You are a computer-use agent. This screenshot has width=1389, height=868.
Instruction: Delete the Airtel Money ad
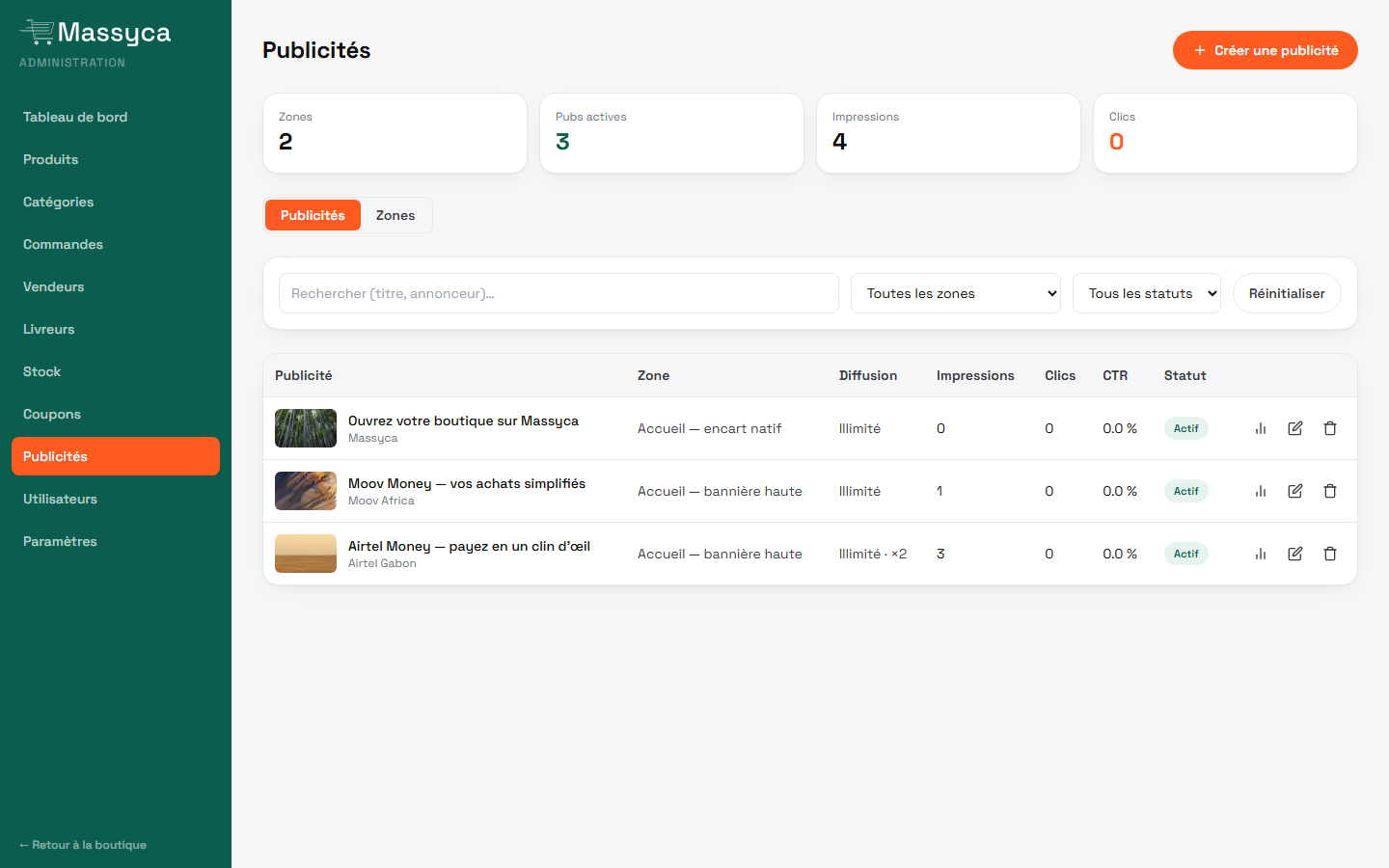pyautogui.click(x=1330, y=554)
